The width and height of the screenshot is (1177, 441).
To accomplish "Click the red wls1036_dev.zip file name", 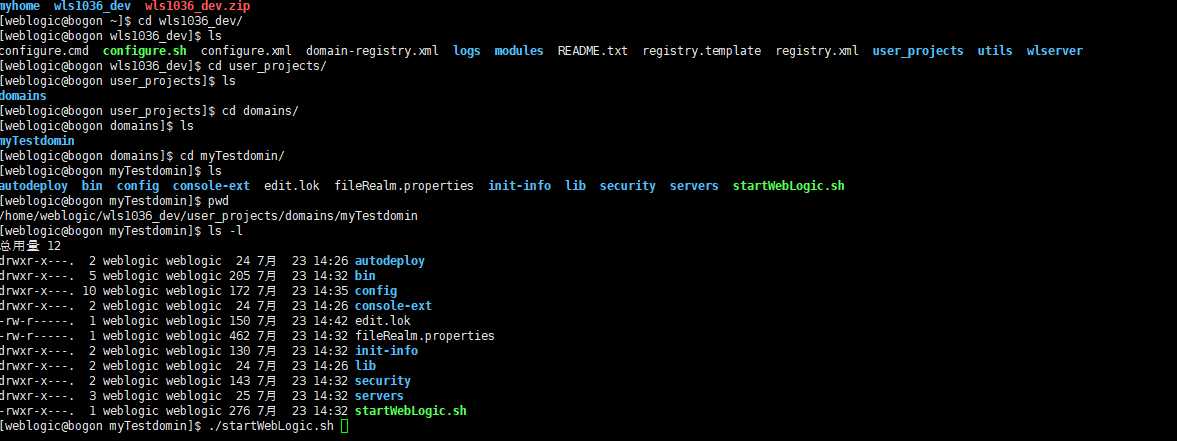I will click(197, 5).
